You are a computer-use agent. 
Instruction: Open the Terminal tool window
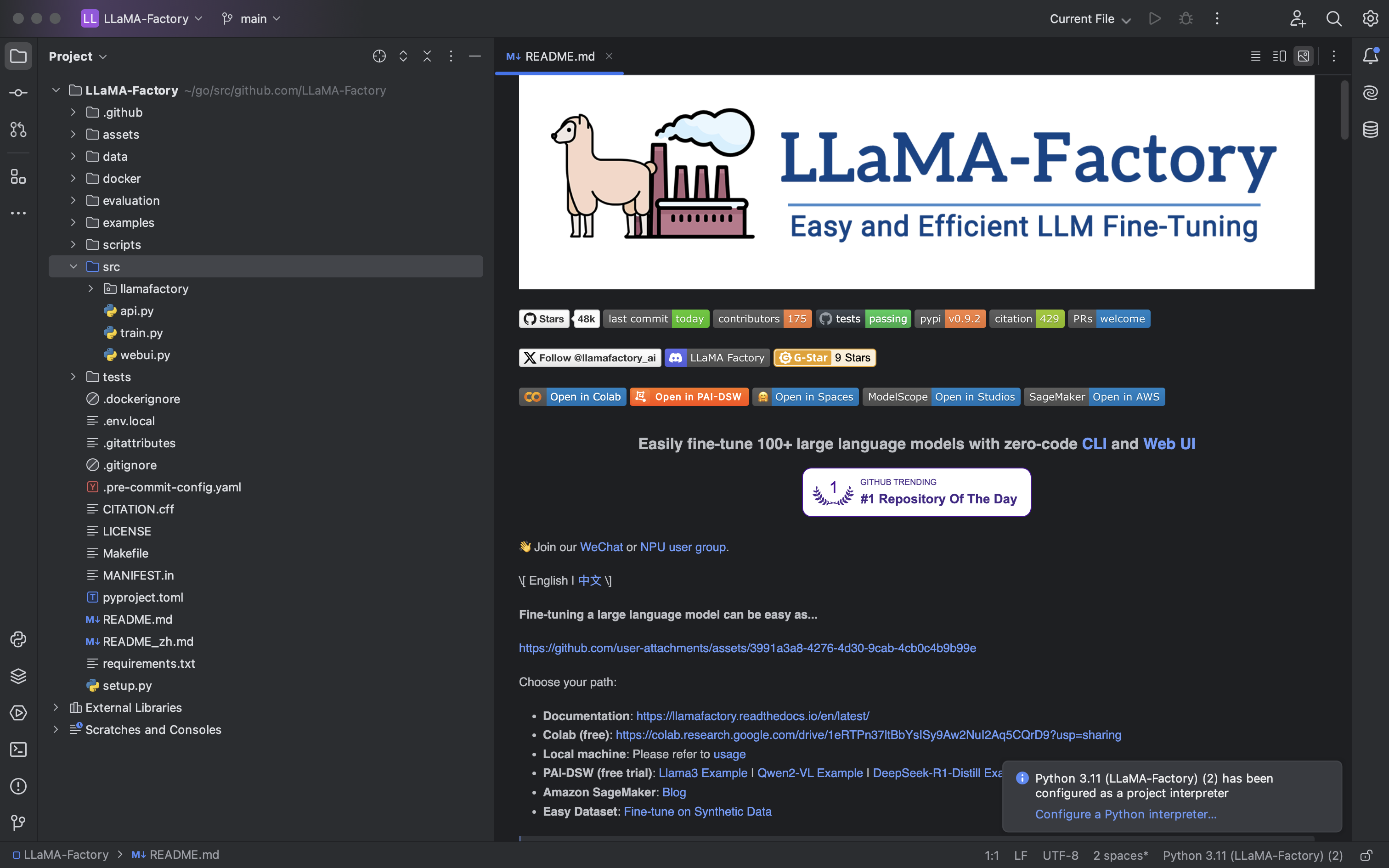click(18, 749)
